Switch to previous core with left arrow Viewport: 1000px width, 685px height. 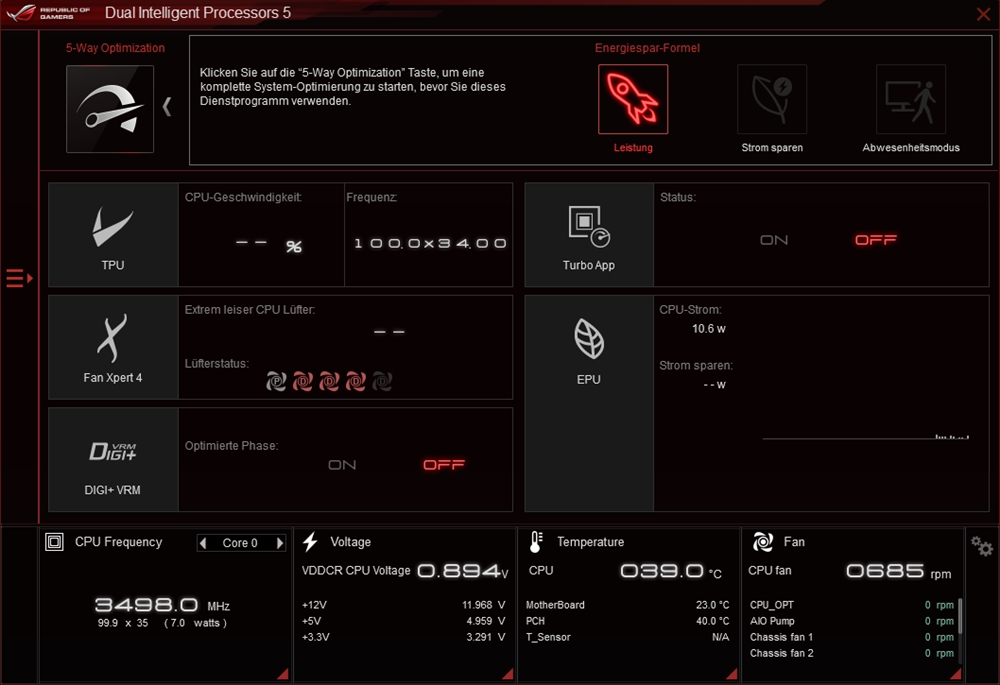(203, 543)
